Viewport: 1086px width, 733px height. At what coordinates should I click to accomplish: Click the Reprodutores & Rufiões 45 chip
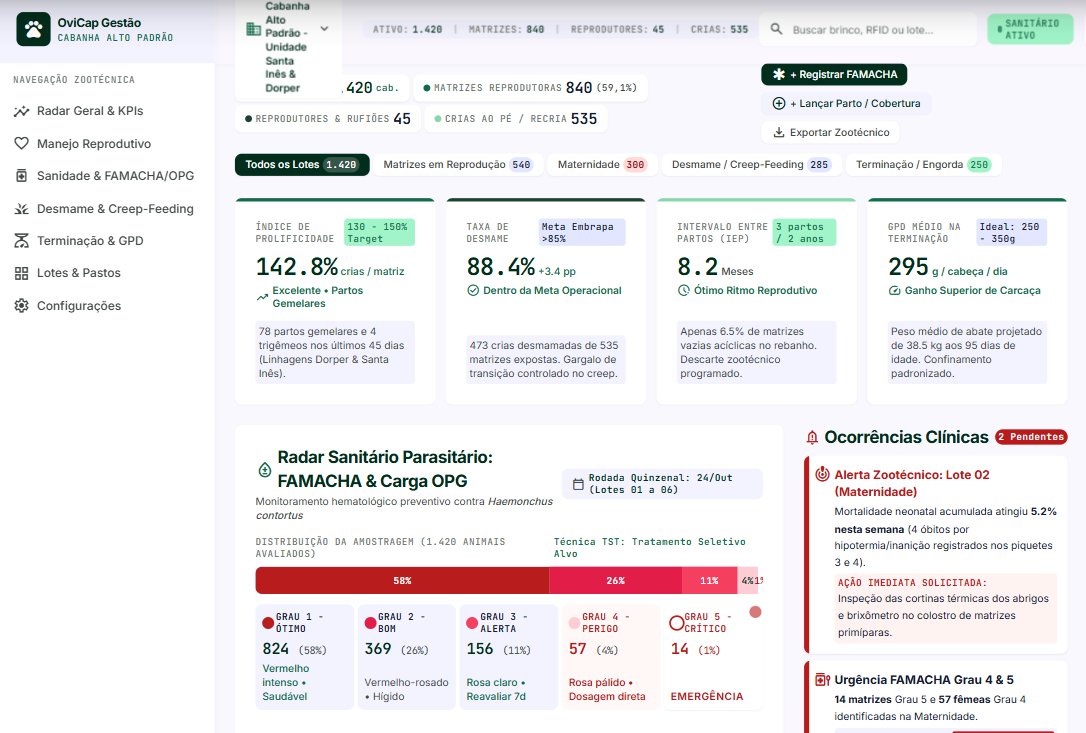coord(328,118)
